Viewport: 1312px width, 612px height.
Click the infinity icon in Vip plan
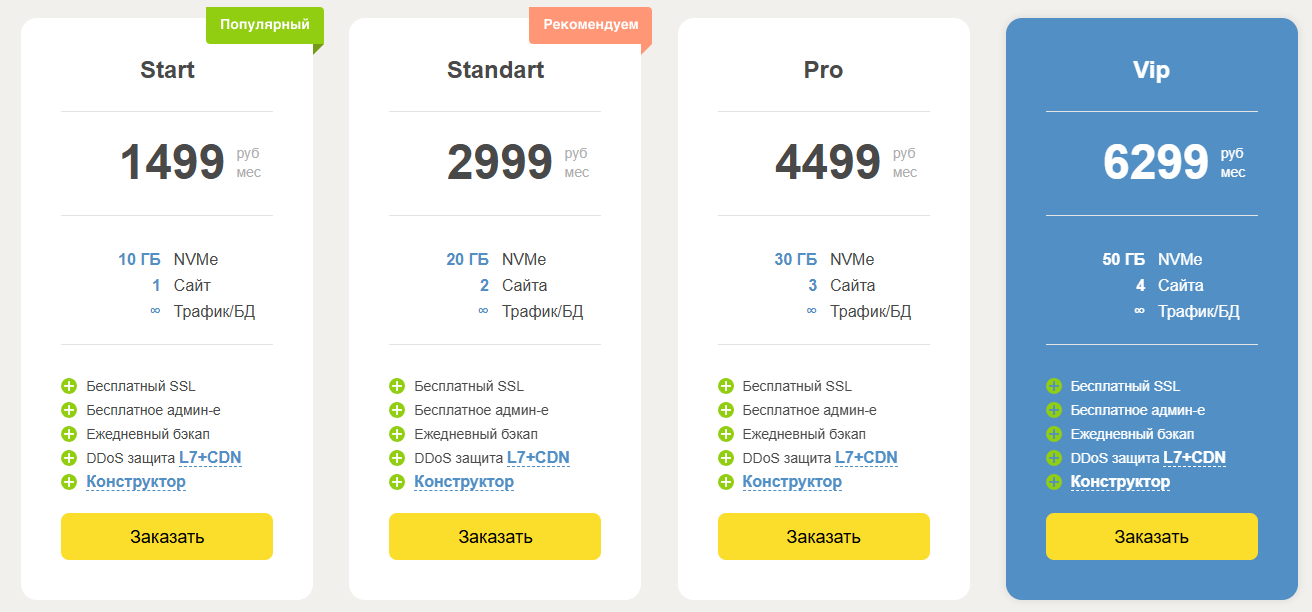pyautogui.click(x=1139, y=311)
